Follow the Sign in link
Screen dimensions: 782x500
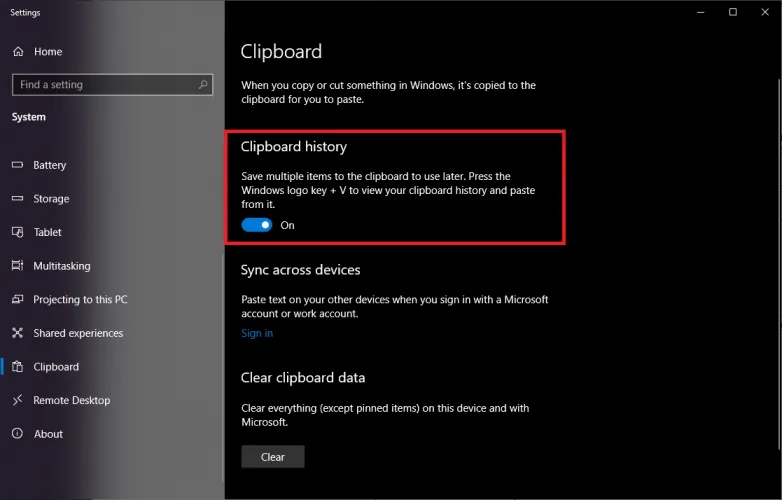[257, 333]
